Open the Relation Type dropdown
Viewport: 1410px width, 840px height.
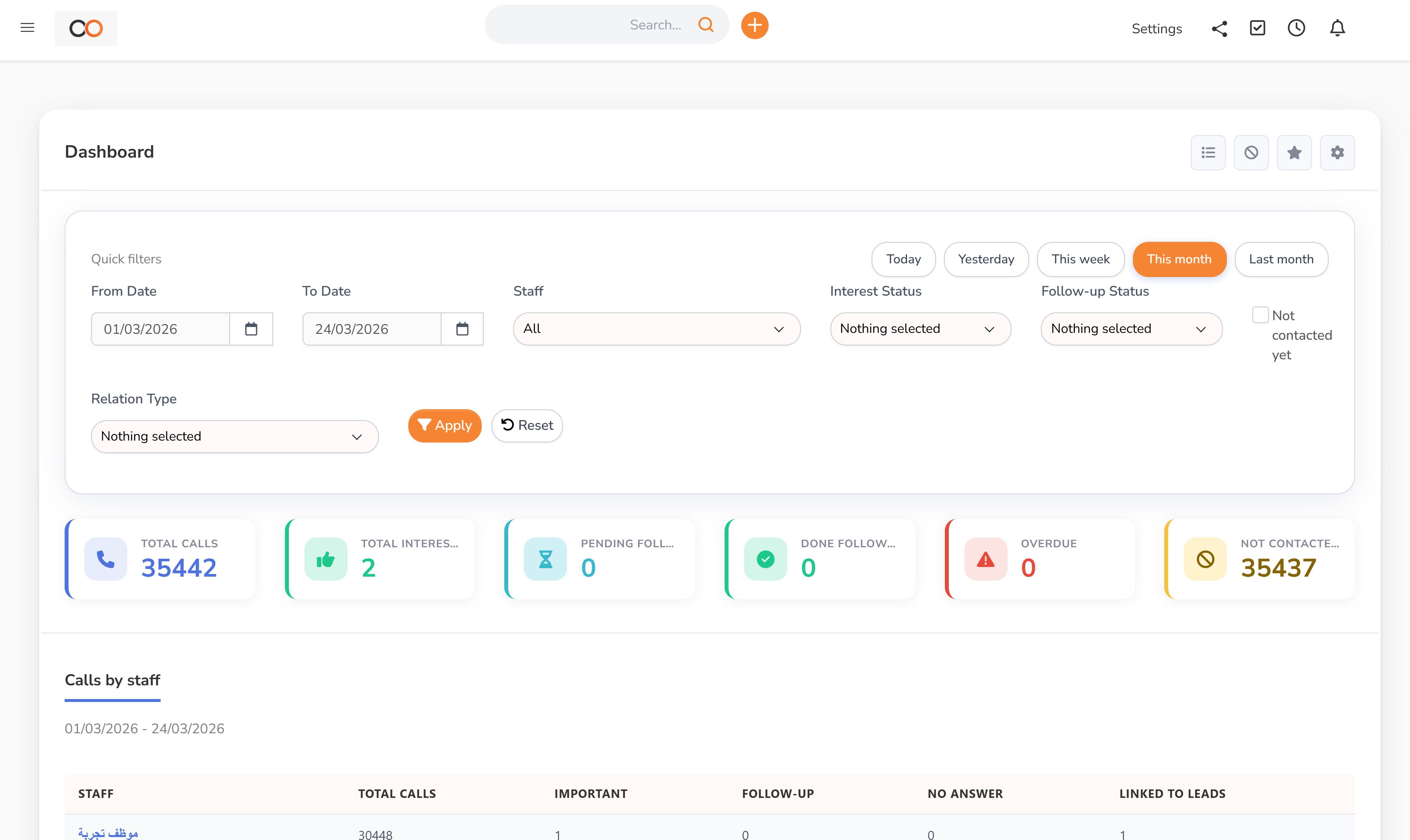(x=234, y=436)
